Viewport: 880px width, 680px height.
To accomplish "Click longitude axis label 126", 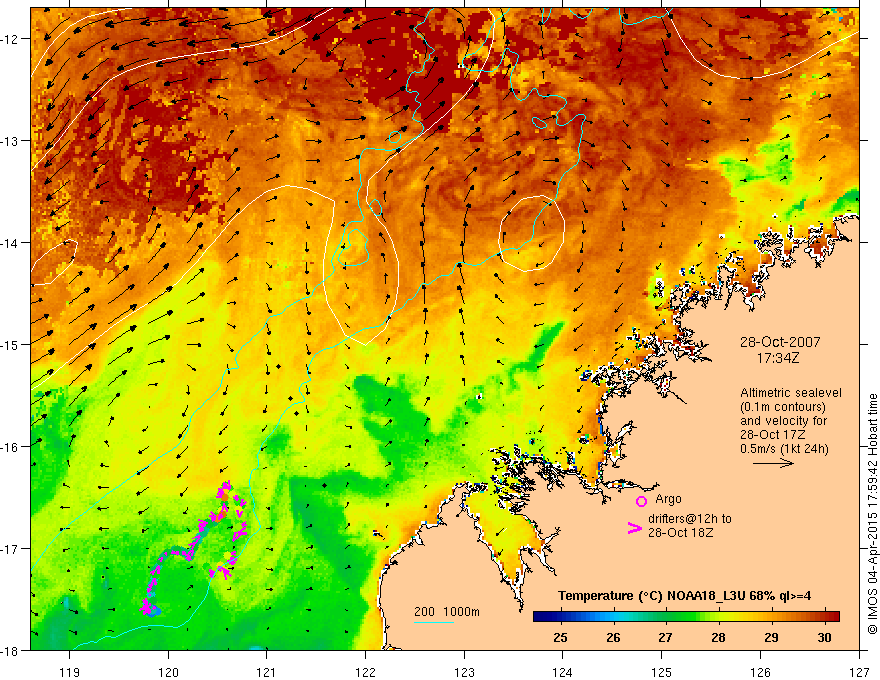I will [760, 672].
